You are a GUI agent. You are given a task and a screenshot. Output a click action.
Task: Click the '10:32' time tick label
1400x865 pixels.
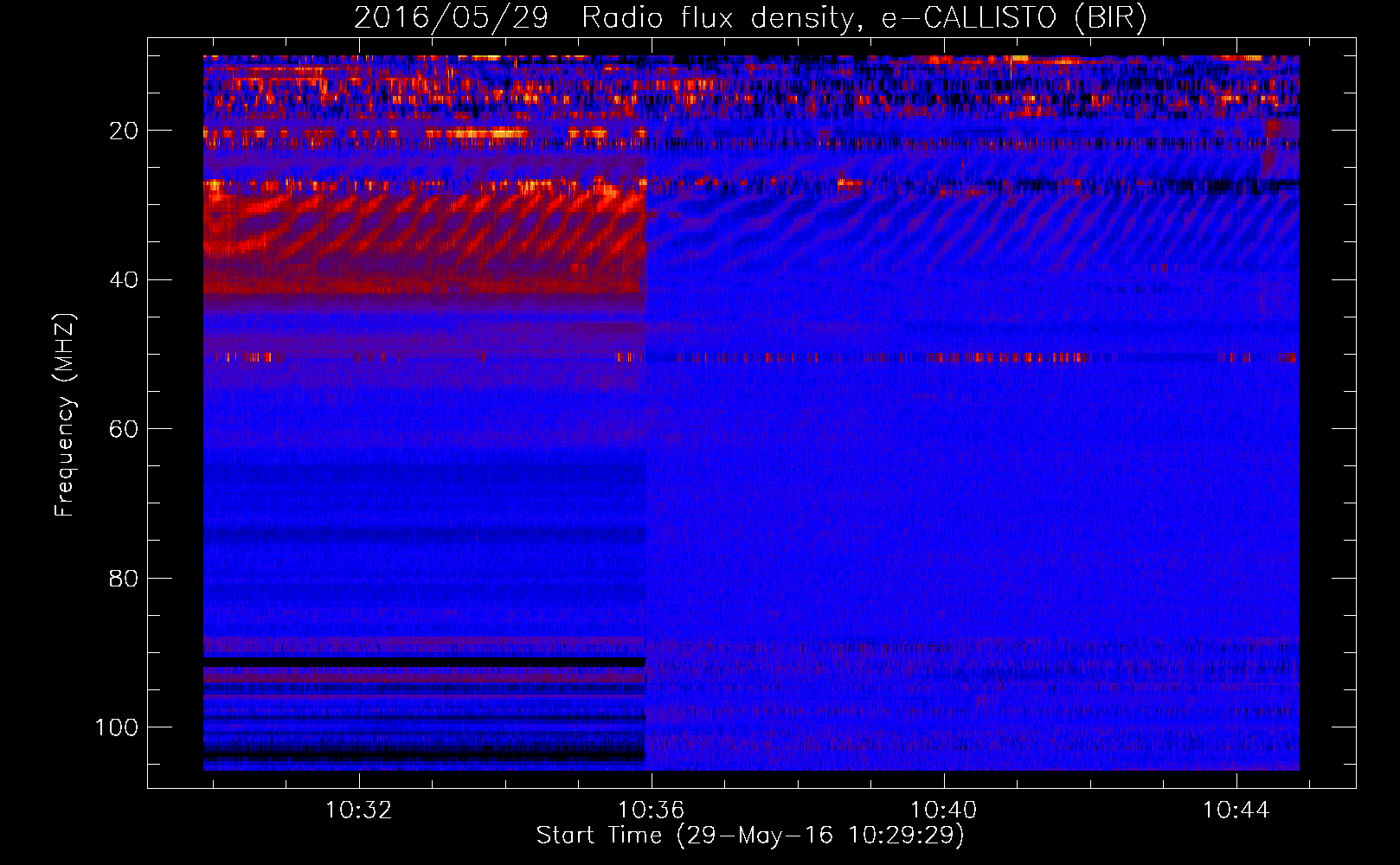click(358, 811)
